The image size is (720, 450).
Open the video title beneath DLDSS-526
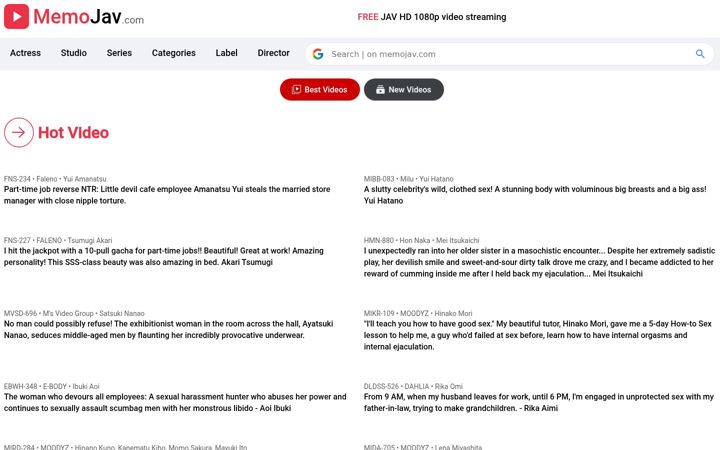click(539, 402)
